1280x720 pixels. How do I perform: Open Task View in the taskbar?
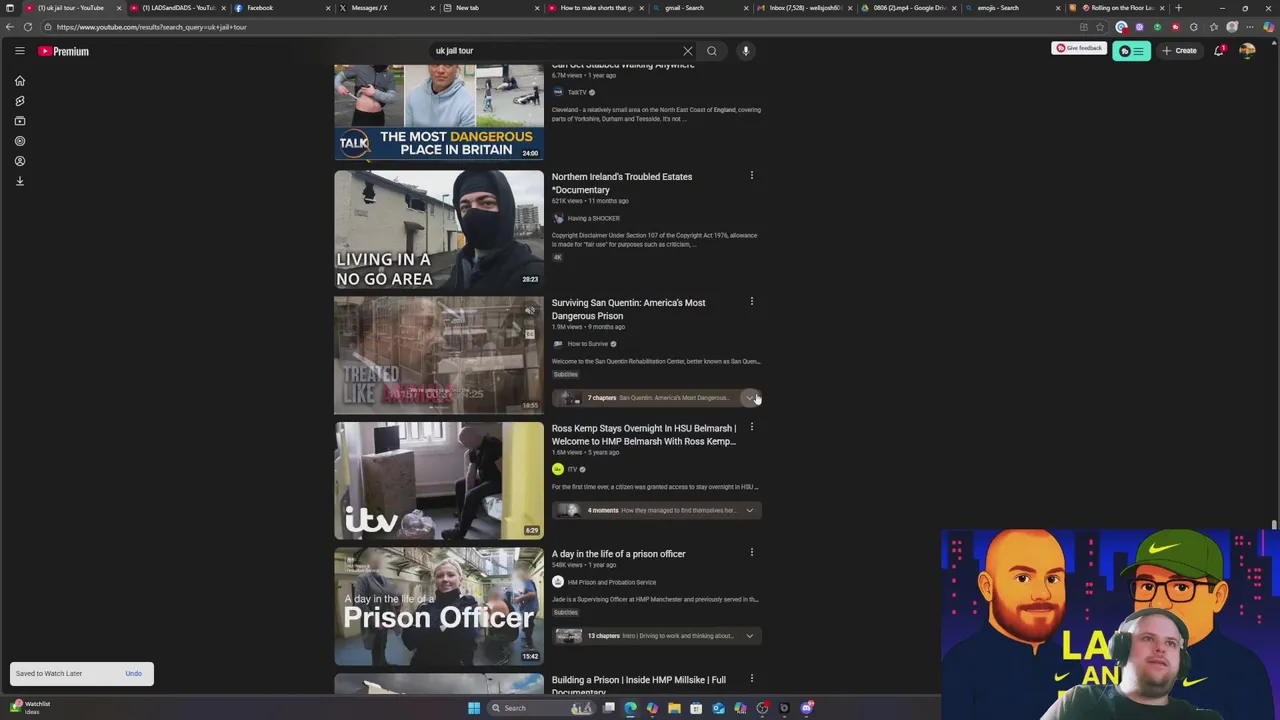click(x=608, y=708)
